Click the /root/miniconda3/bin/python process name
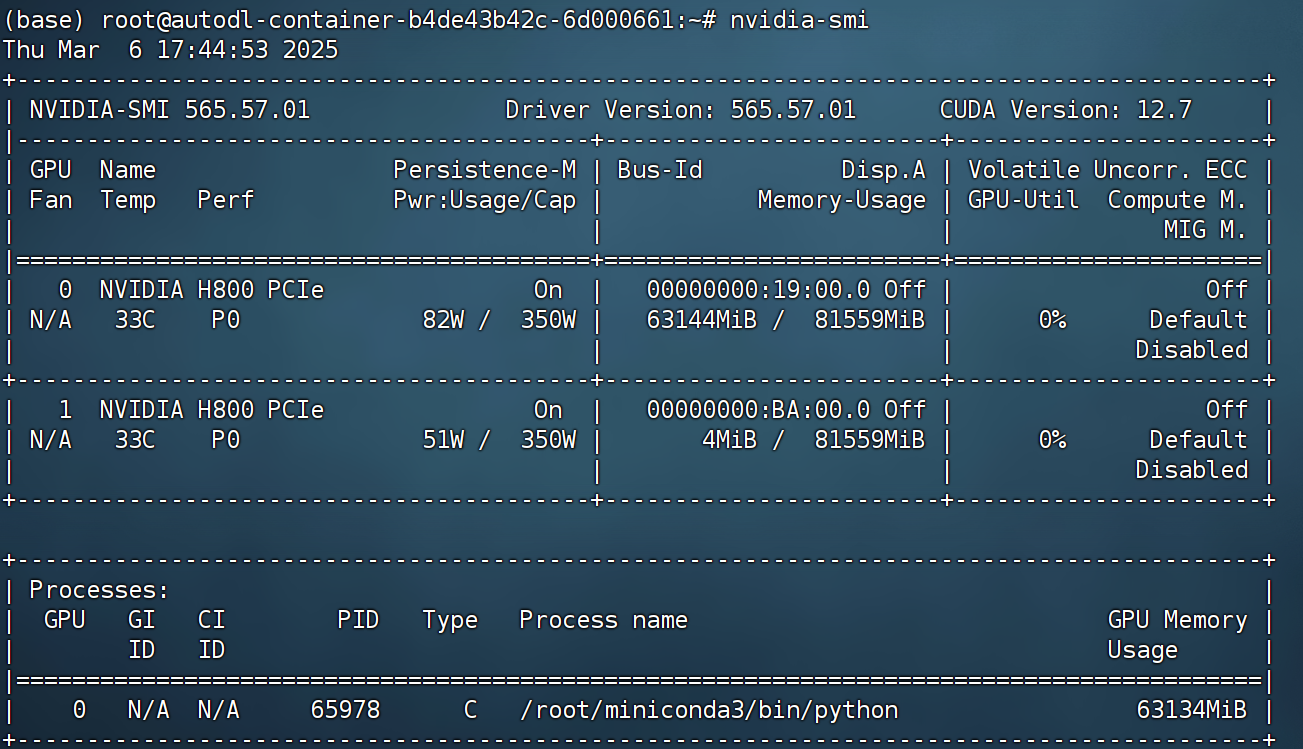 (709, 710)
